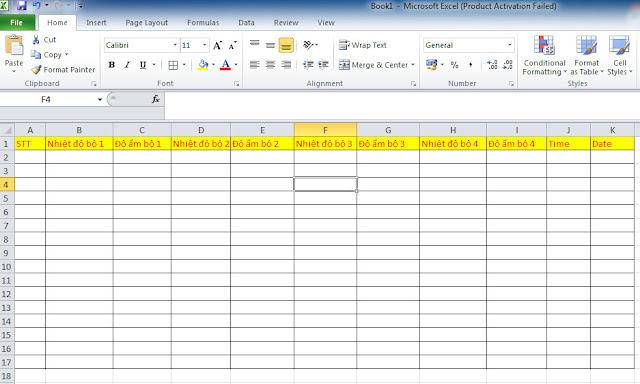640x384 pixels.
Task: Decrease font size with Shrink Font icon
Action: click(233, 45)
